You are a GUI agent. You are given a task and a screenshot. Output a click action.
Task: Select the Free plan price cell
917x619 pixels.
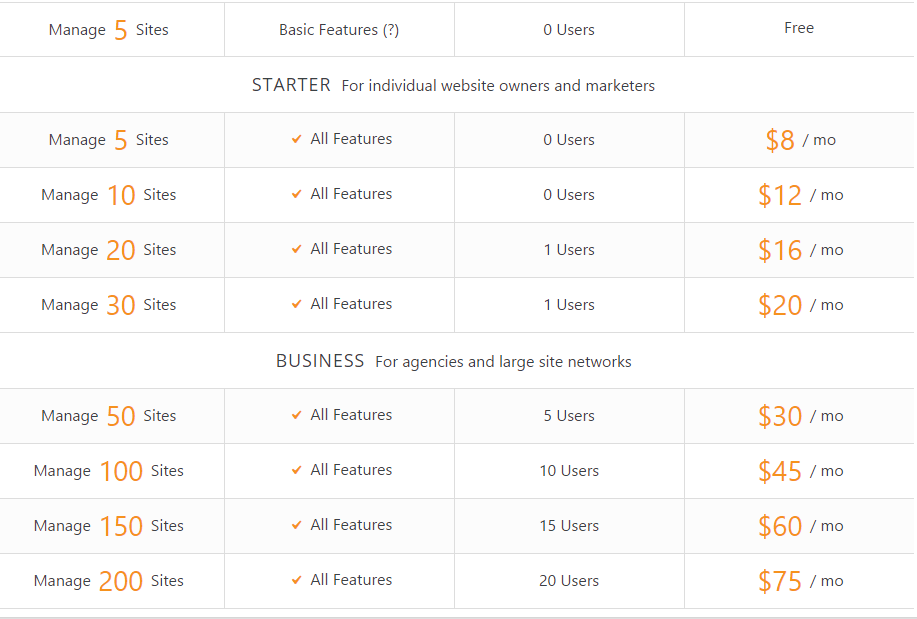[799, 28]
